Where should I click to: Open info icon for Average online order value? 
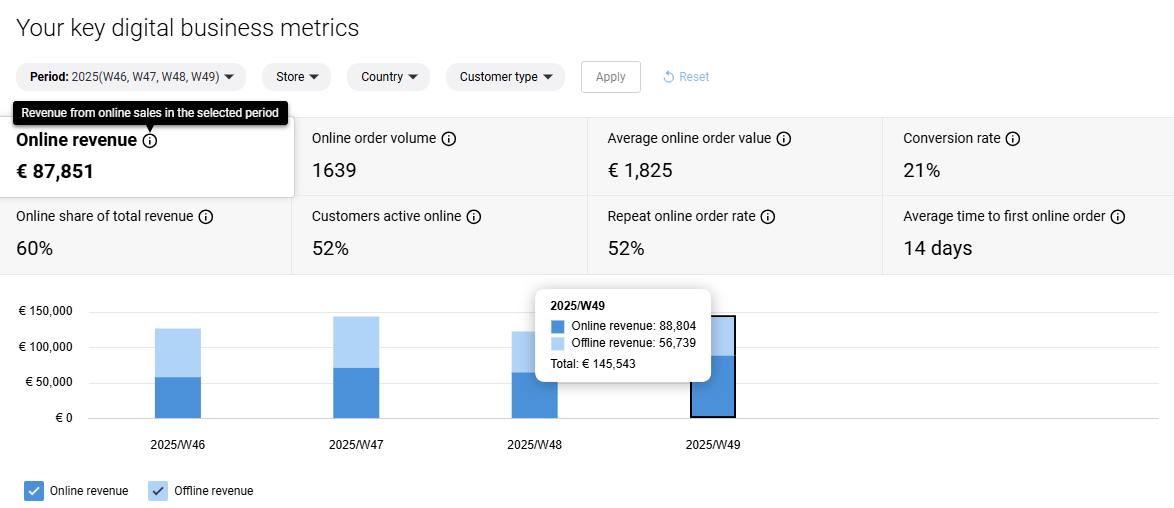(x=784, y=139)
